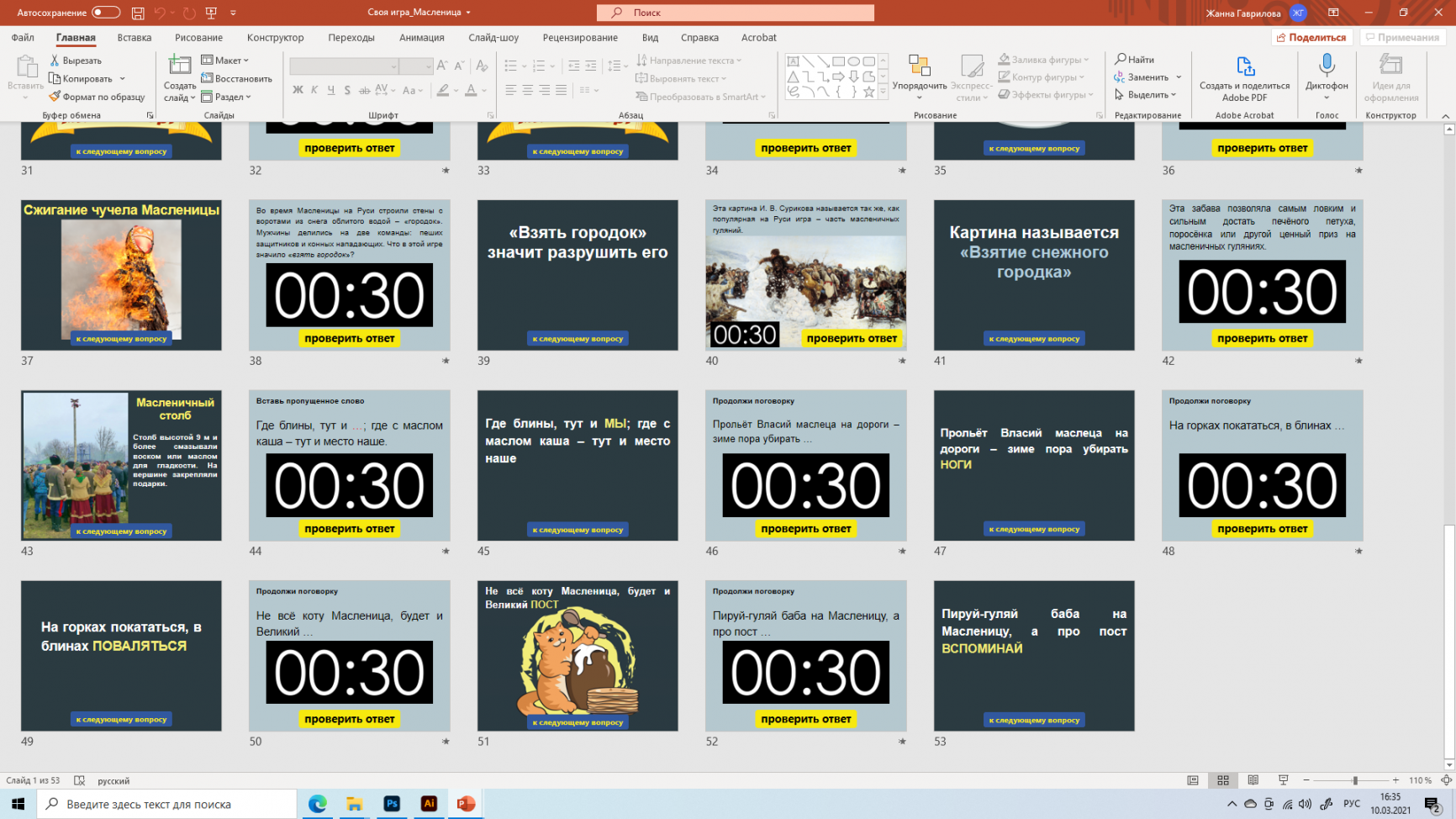Toggle Slide Sorter view in the status bar

1223,780
